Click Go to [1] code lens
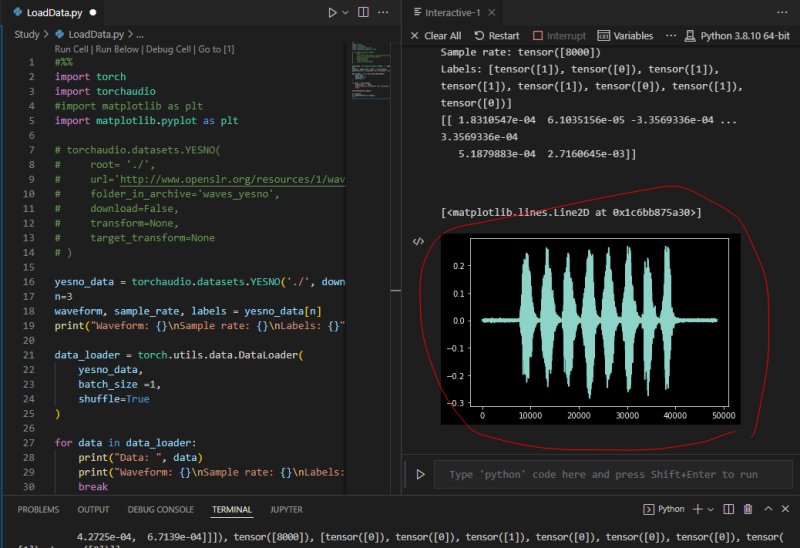Image resolution: width=800 pixels, height=548 pixels. [216, 49]
